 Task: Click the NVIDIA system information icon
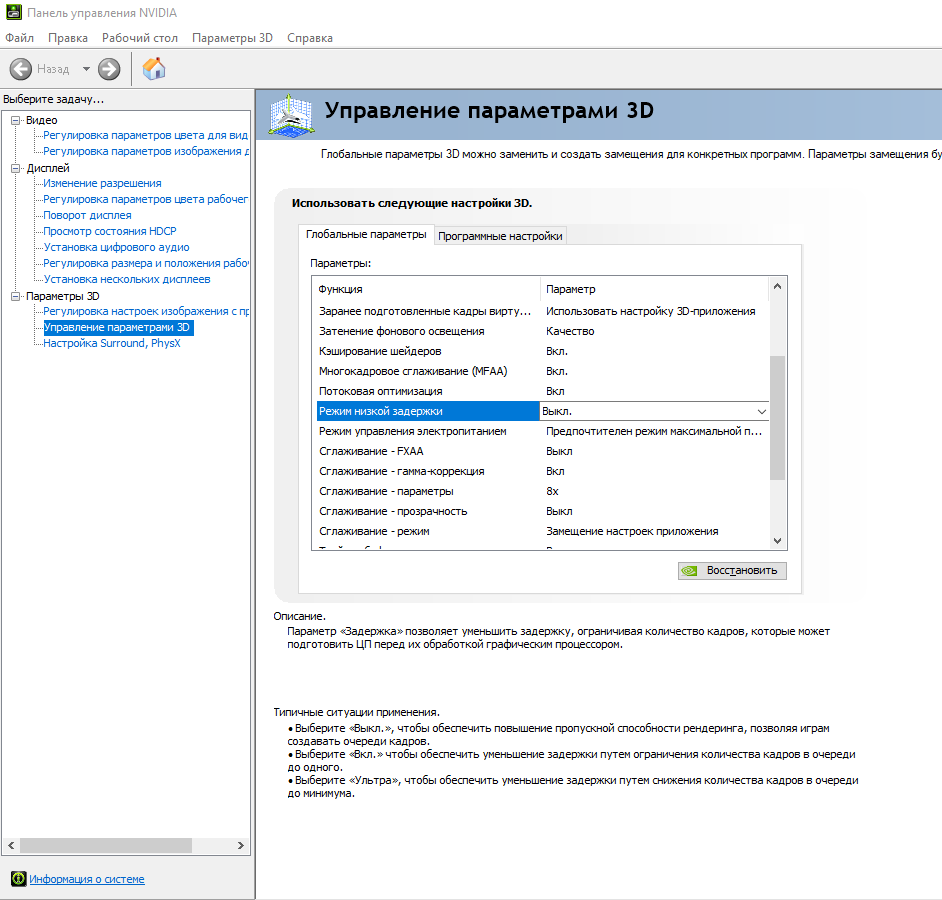(19, 878)
